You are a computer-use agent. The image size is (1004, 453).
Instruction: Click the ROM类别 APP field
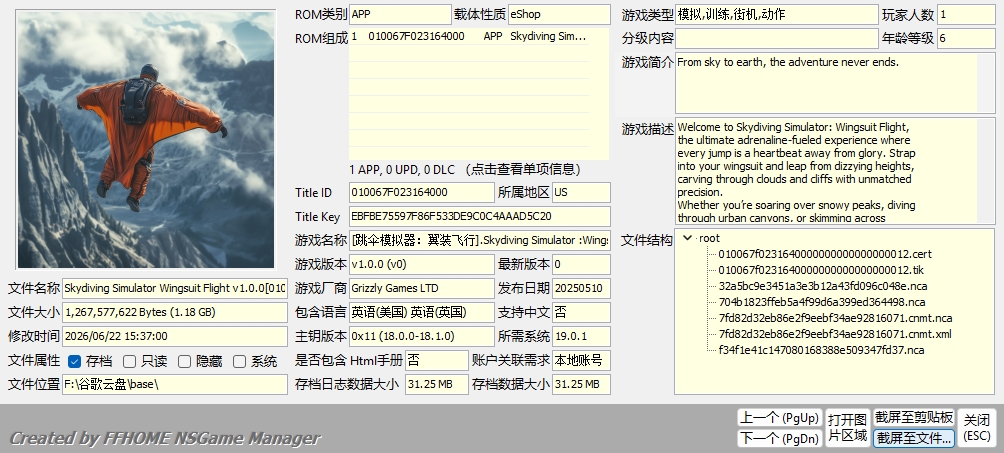(x=400, y=14)
